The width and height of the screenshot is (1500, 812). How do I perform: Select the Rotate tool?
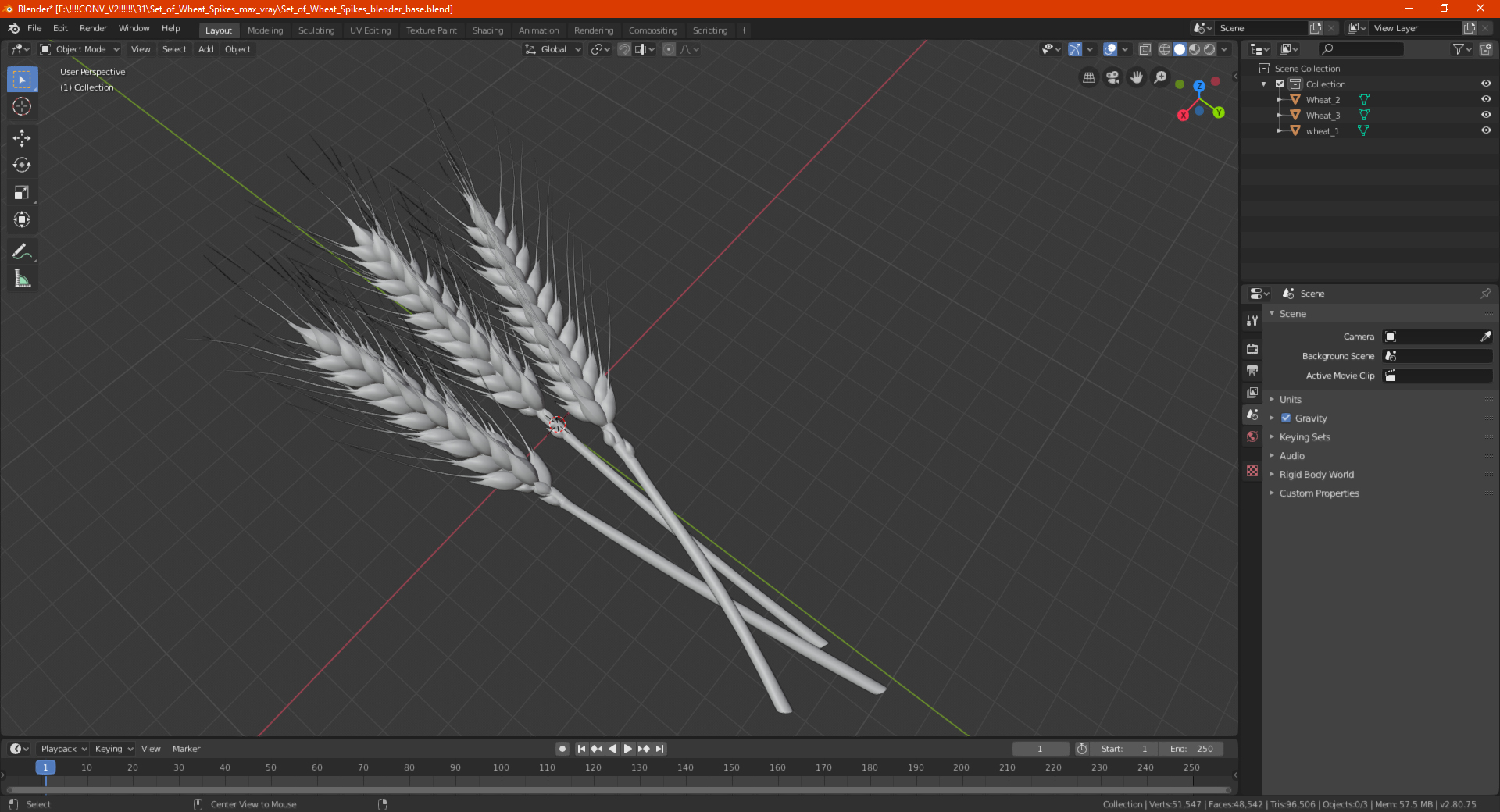point(22,166)
